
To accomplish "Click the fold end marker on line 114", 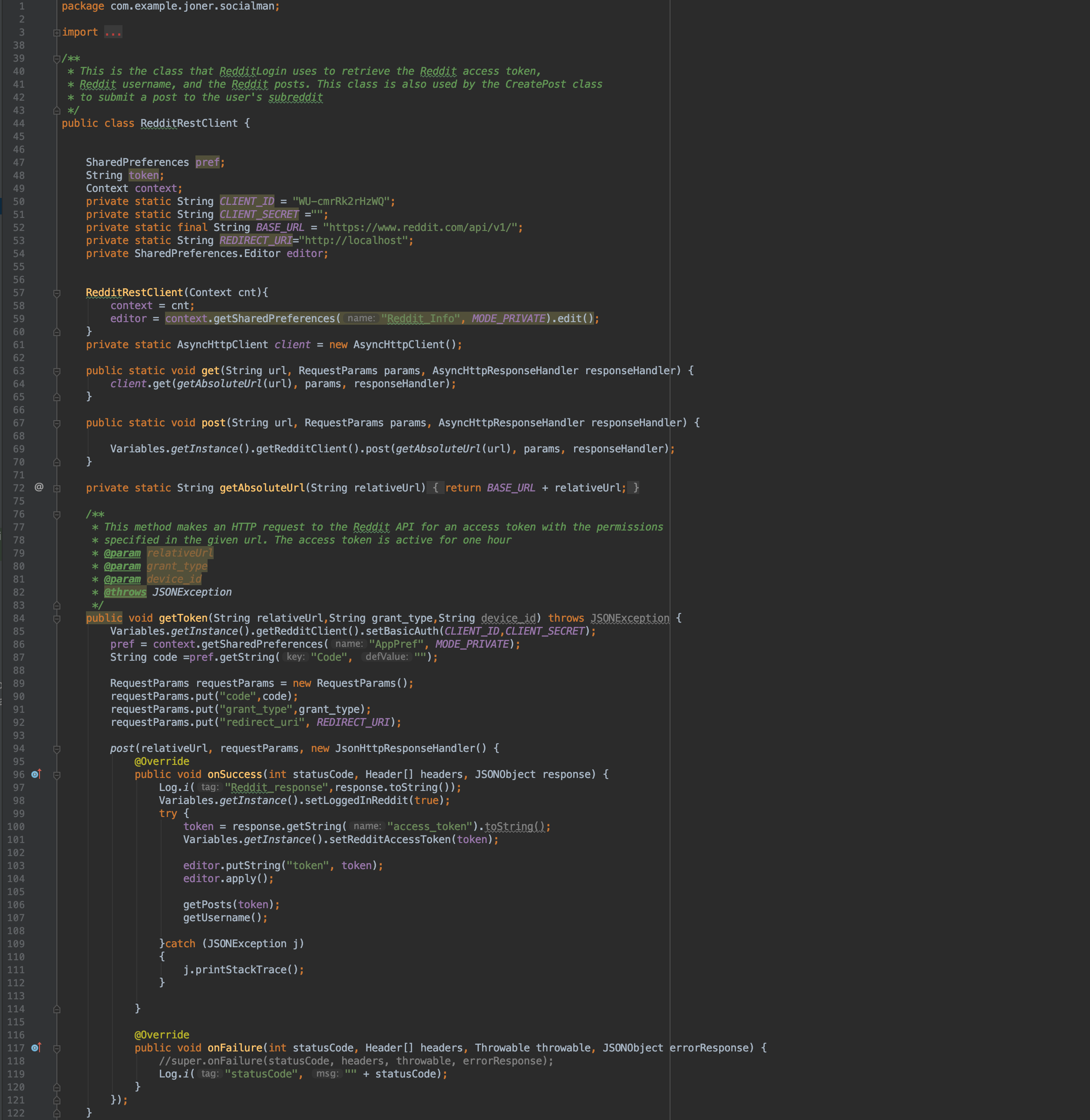I will [x=57, y=1009].
